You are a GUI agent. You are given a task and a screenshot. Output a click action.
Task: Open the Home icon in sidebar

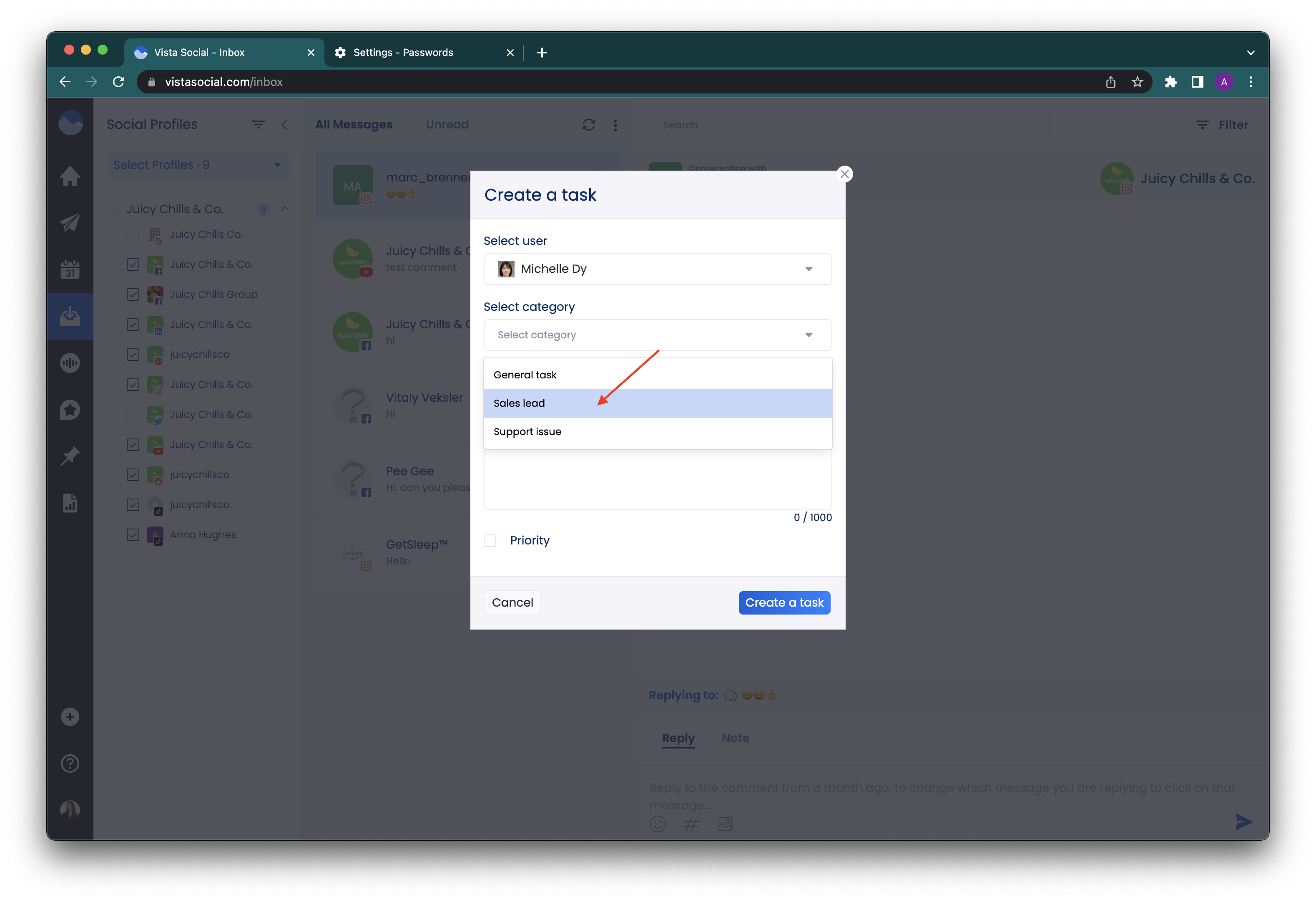70,176
